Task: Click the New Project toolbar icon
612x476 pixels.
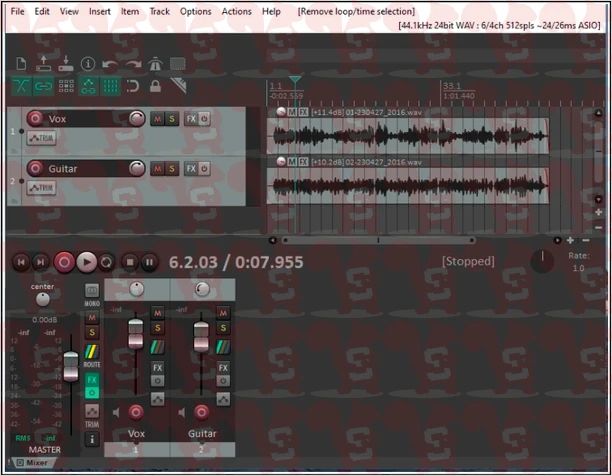Action: [x=21, y=64]
